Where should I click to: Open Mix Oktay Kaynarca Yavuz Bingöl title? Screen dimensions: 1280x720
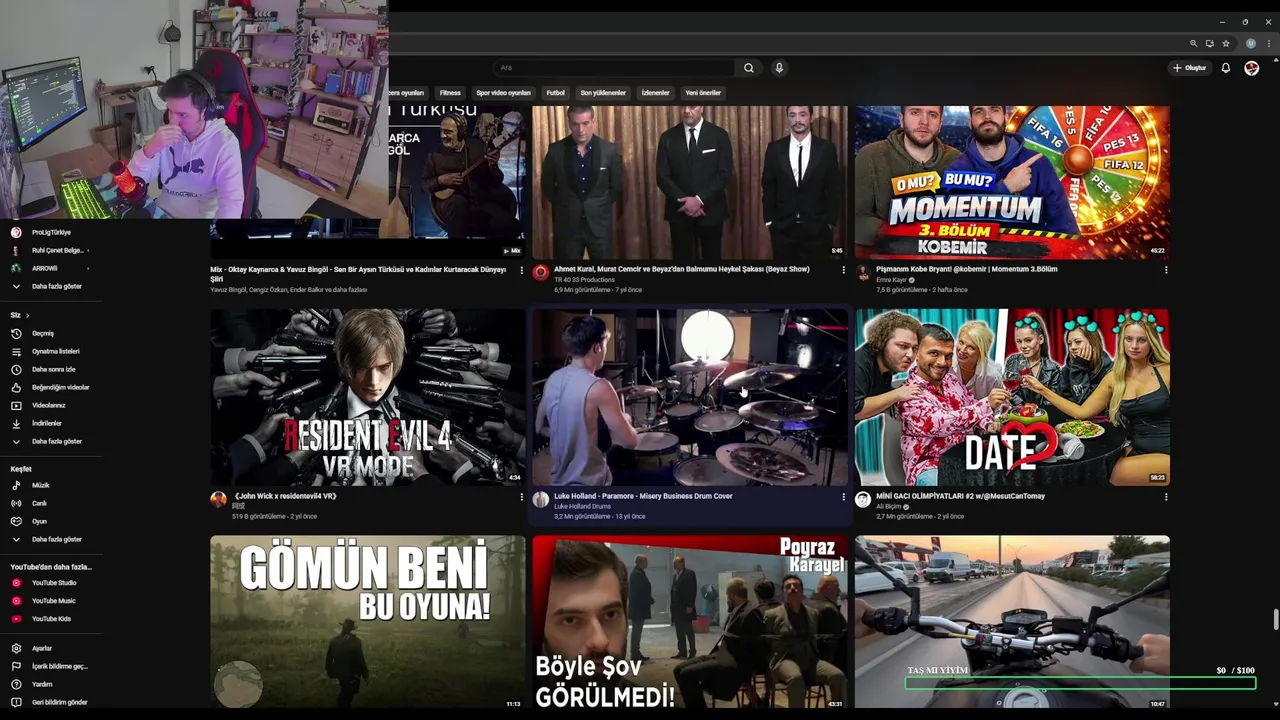[358, 274]
